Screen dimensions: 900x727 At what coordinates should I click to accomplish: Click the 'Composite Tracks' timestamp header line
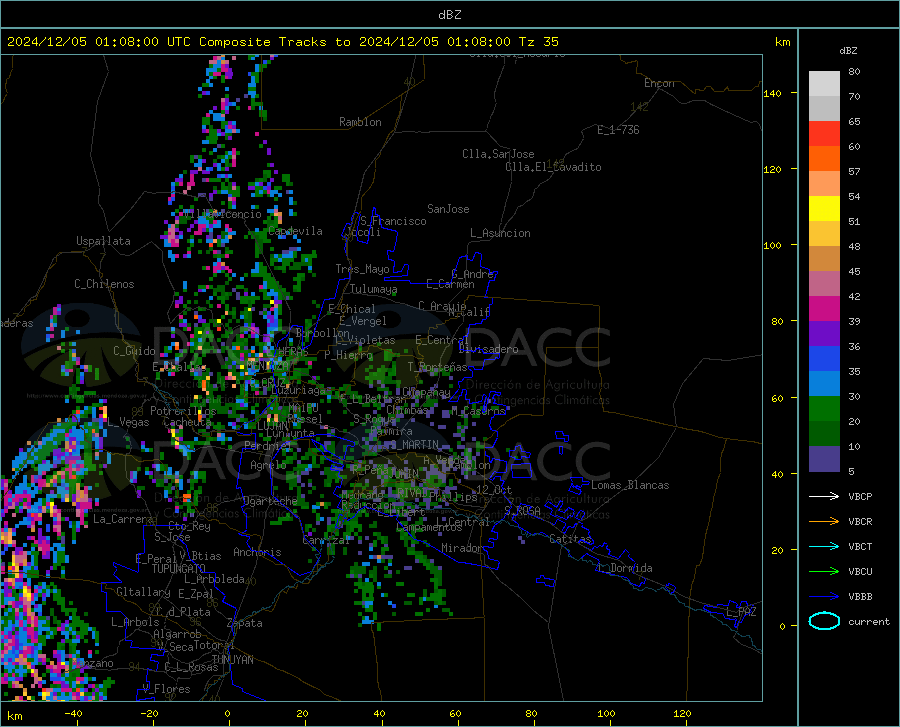click(x=282, y=42)
